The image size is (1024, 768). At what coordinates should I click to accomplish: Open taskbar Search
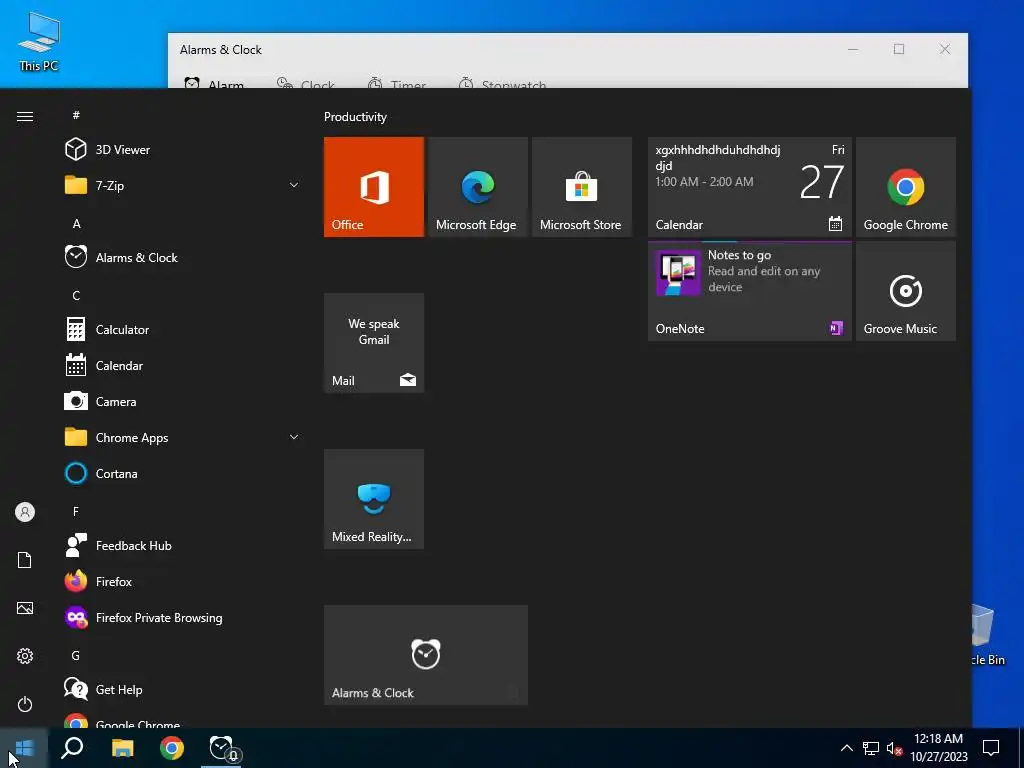(x=72, y=748)
